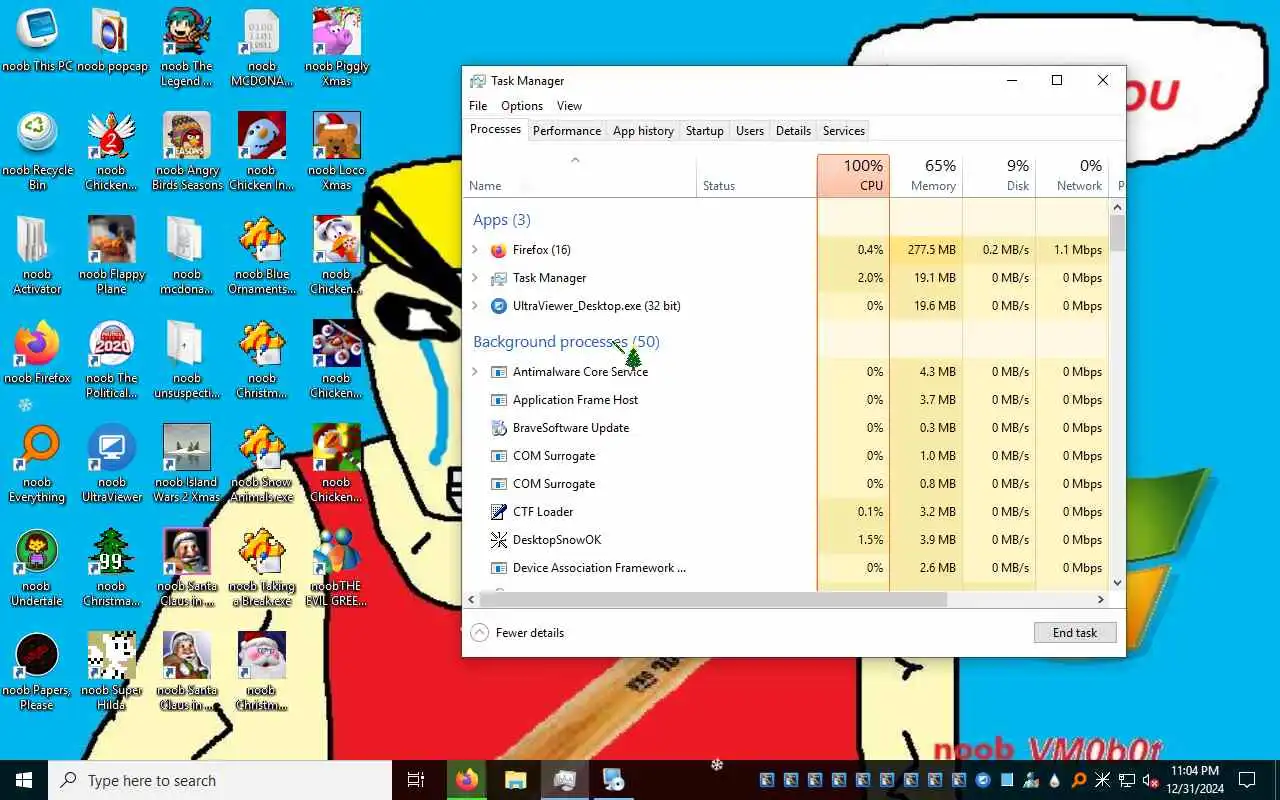
Task: Select the CTF Loader process icon
Action: point(499,512)
